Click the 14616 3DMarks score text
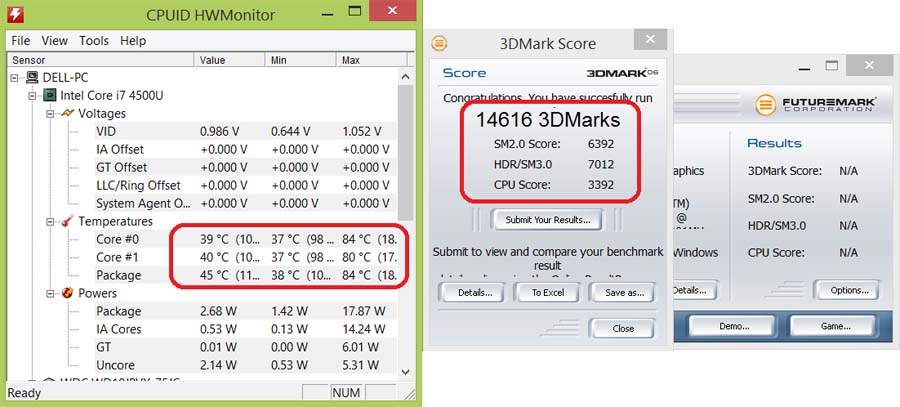This screenshot has height=407, width=900. 548,120
